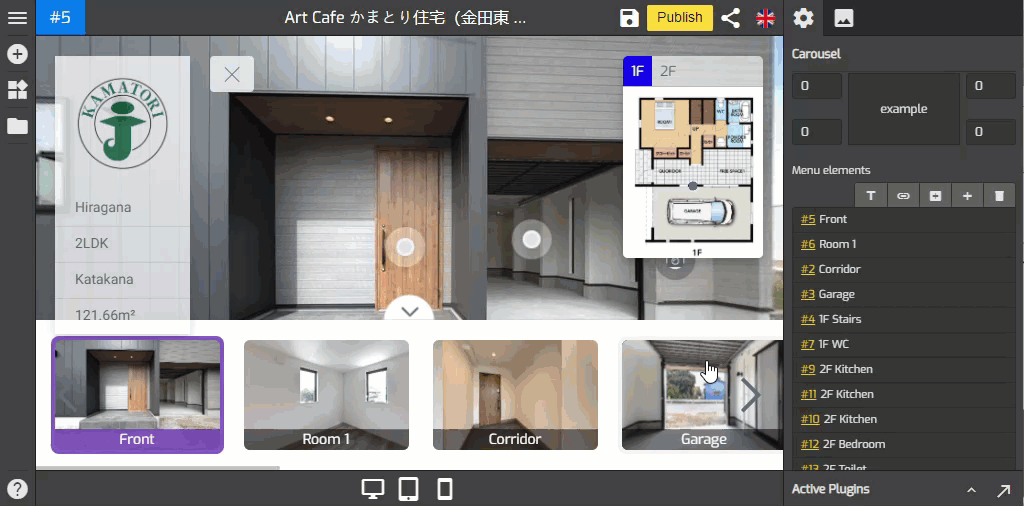Click the Hiragana menu entry

coord(122,208)
